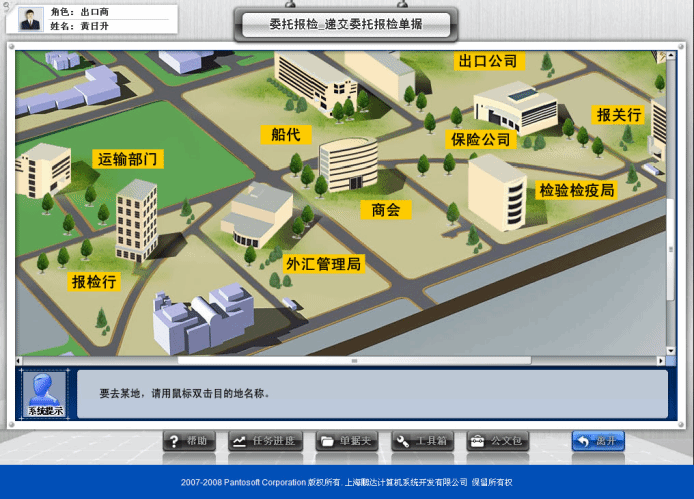Click the 报检行 location label
Image resolution: width=694 pixels, height=499 pixels.
point(94,282)
